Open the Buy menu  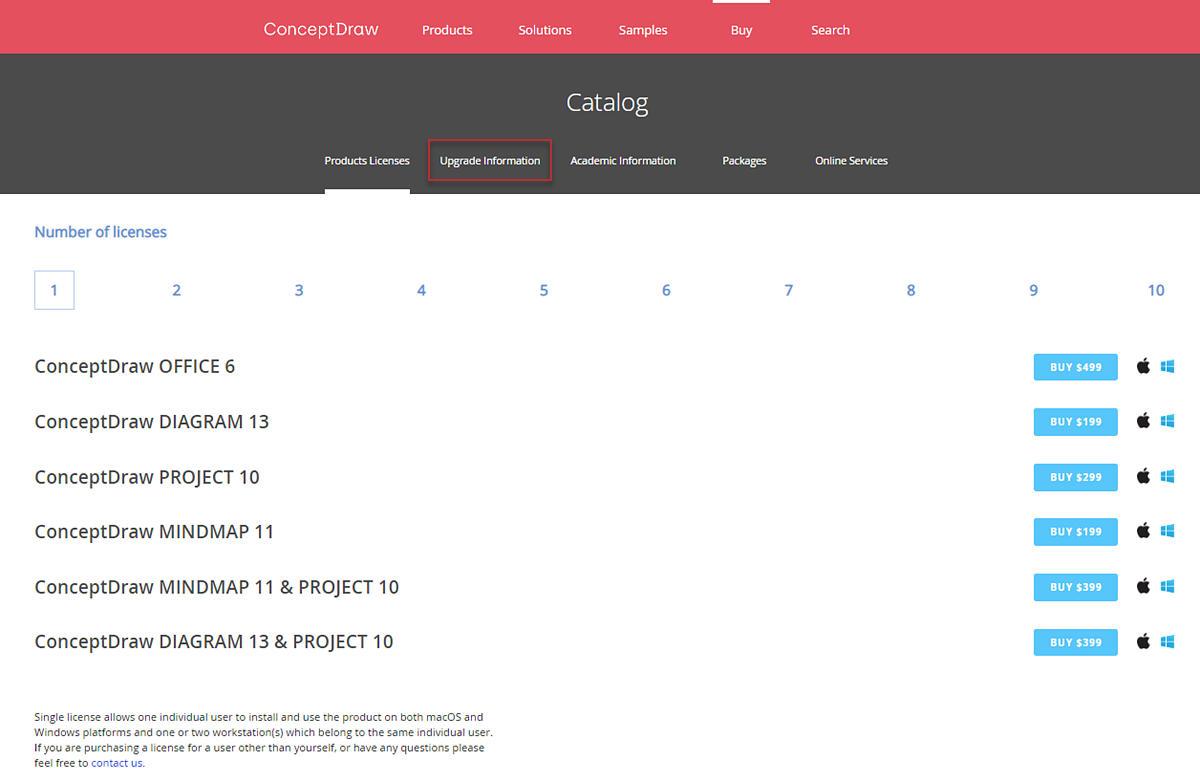pyautogui.click(x=741, y=30)
